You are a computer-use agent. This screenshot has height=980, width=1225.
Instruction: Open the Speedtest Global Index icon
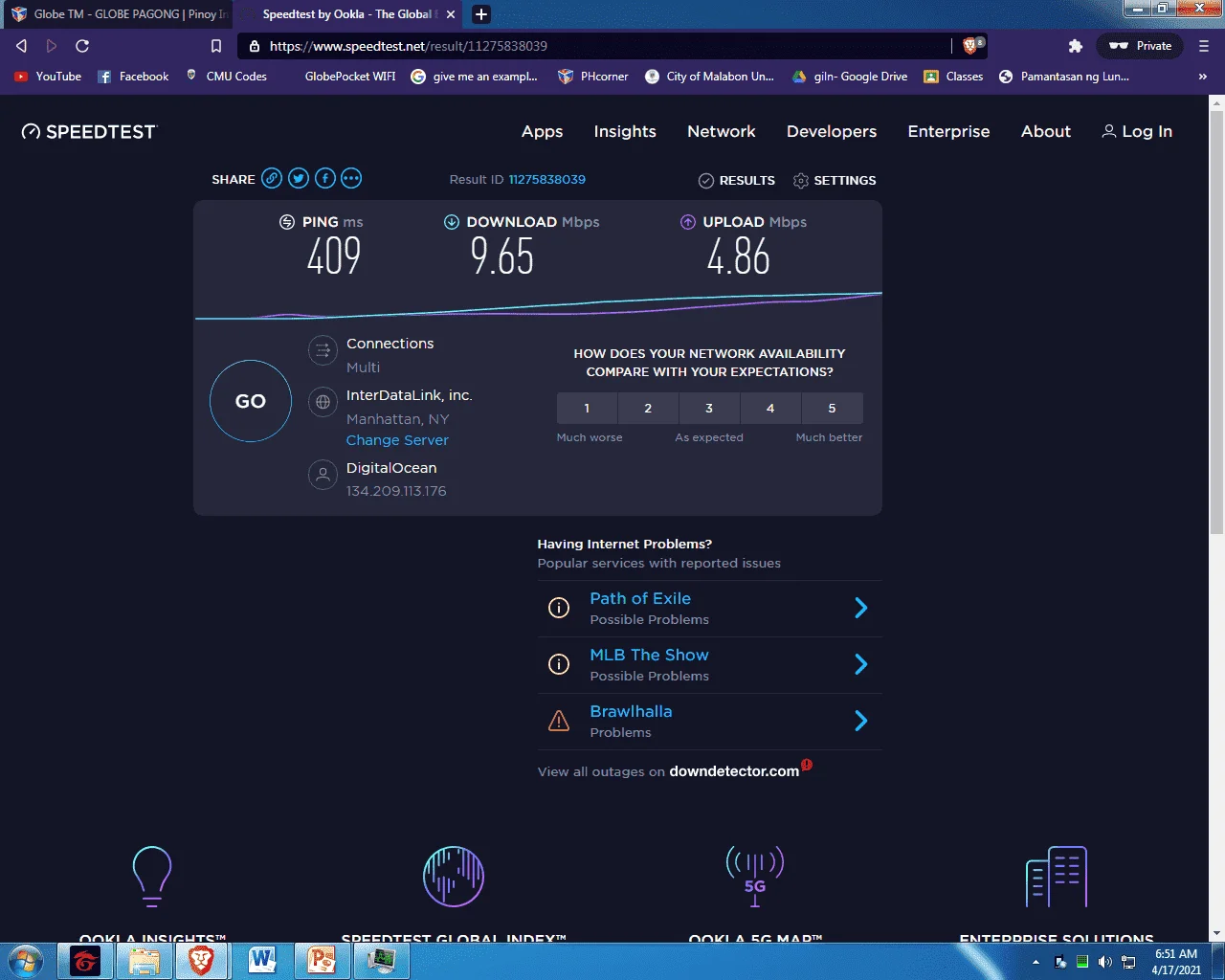[x=454, y=876]
